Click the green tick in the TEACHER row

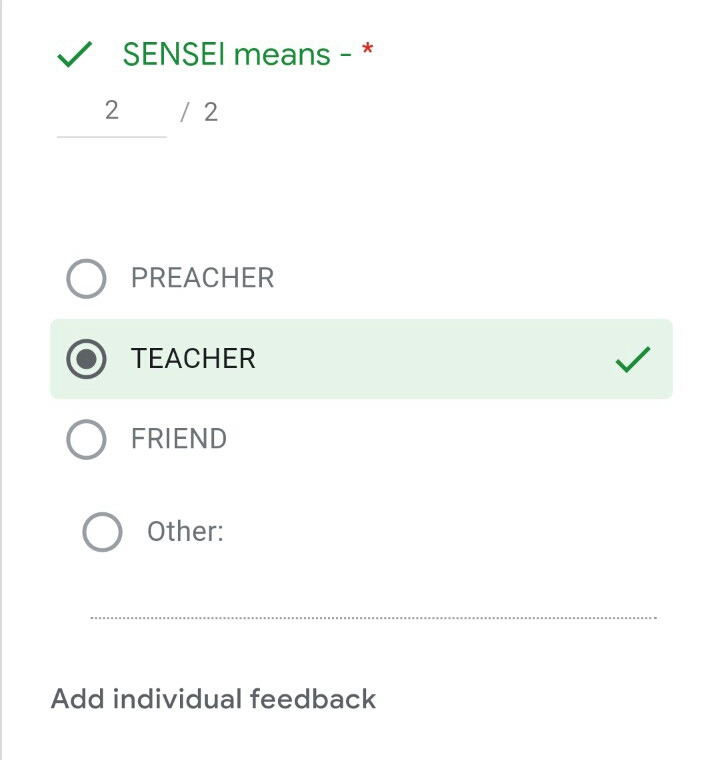pyautogui.click(x=632, y=359)
